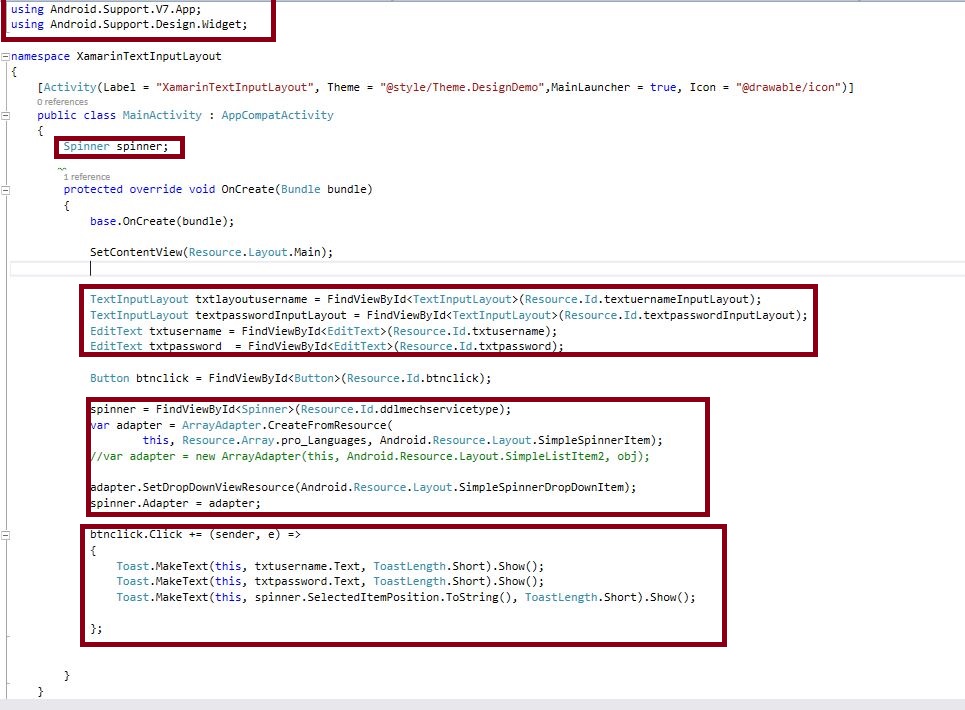
Task: Click 'btnclick.Click +=' event handler line
Action: pos(195,534)
